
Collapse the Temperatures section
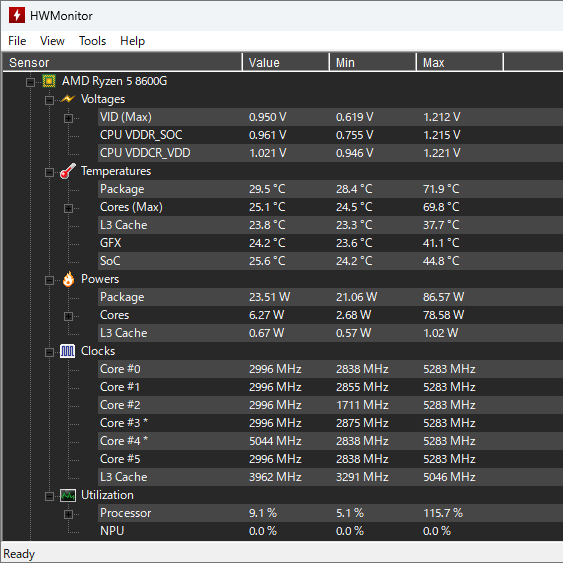click(49, 172)
